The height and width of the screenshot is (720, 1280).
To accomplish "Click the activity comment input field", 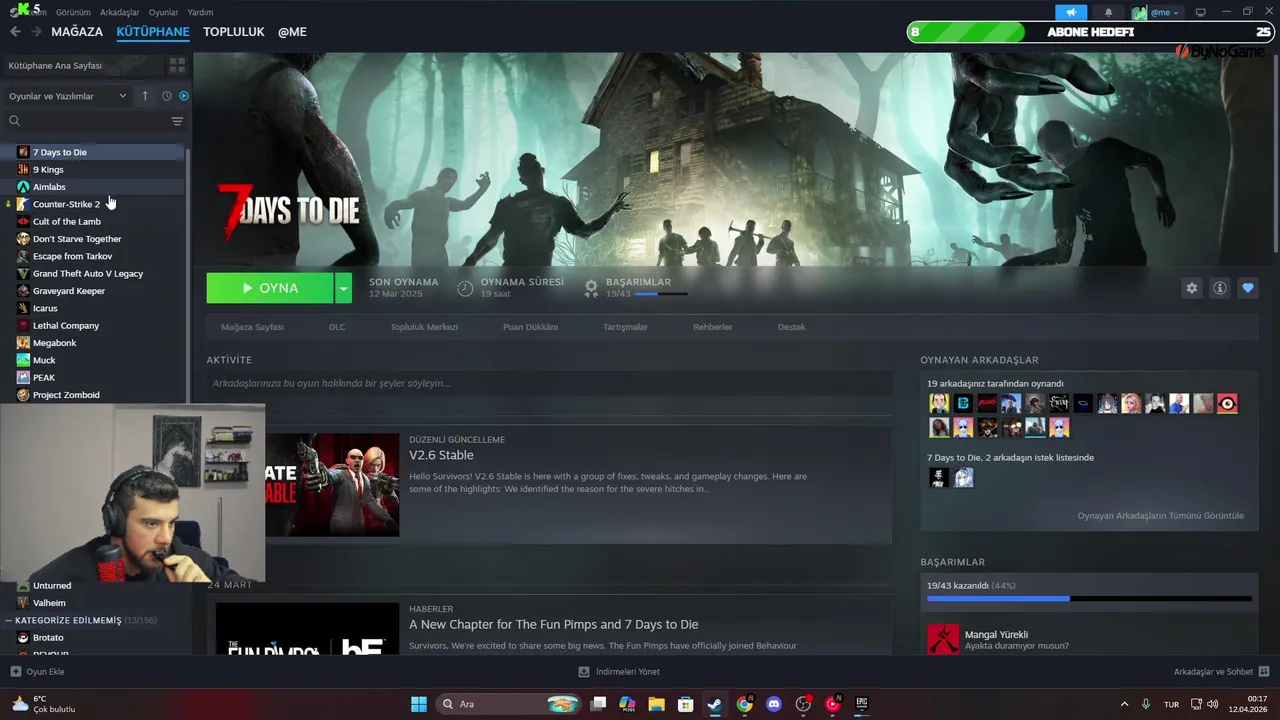I will click(549, 383).
